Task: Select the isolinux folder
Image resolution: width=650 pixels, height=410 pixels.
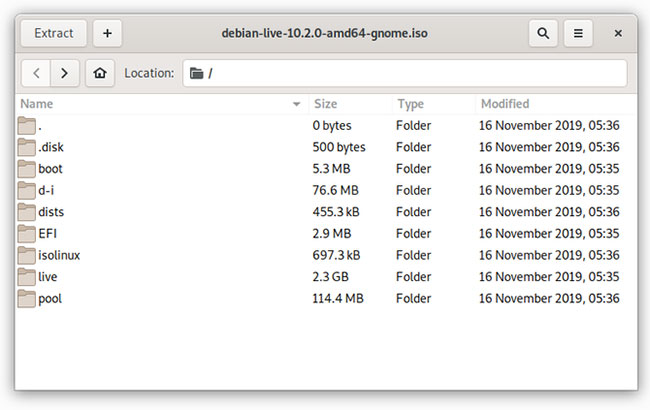Action: pos(58,255)
